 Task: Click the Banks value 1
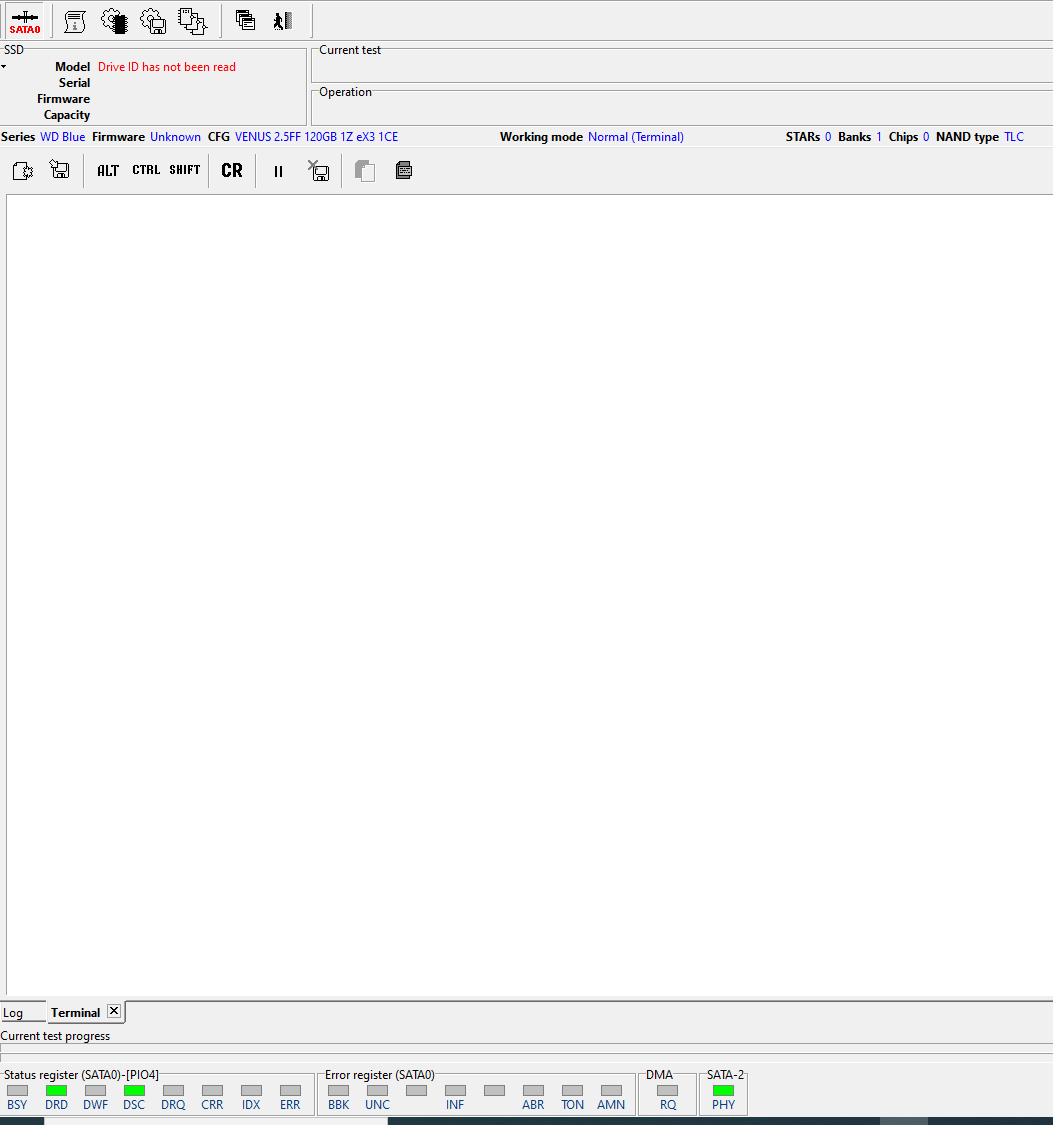(879, 137)
